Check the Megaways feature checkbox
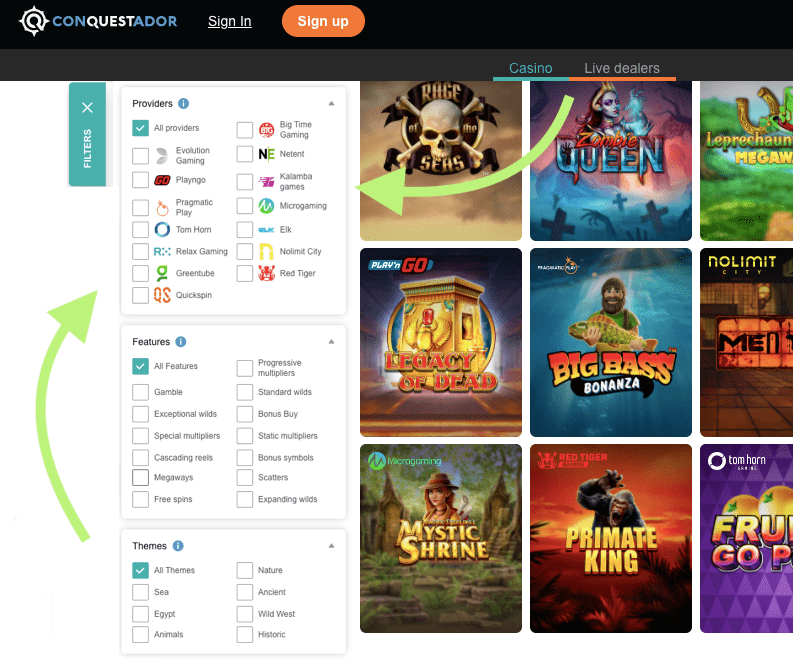Viewport: 793px width, 661px height. coord(141,477)
